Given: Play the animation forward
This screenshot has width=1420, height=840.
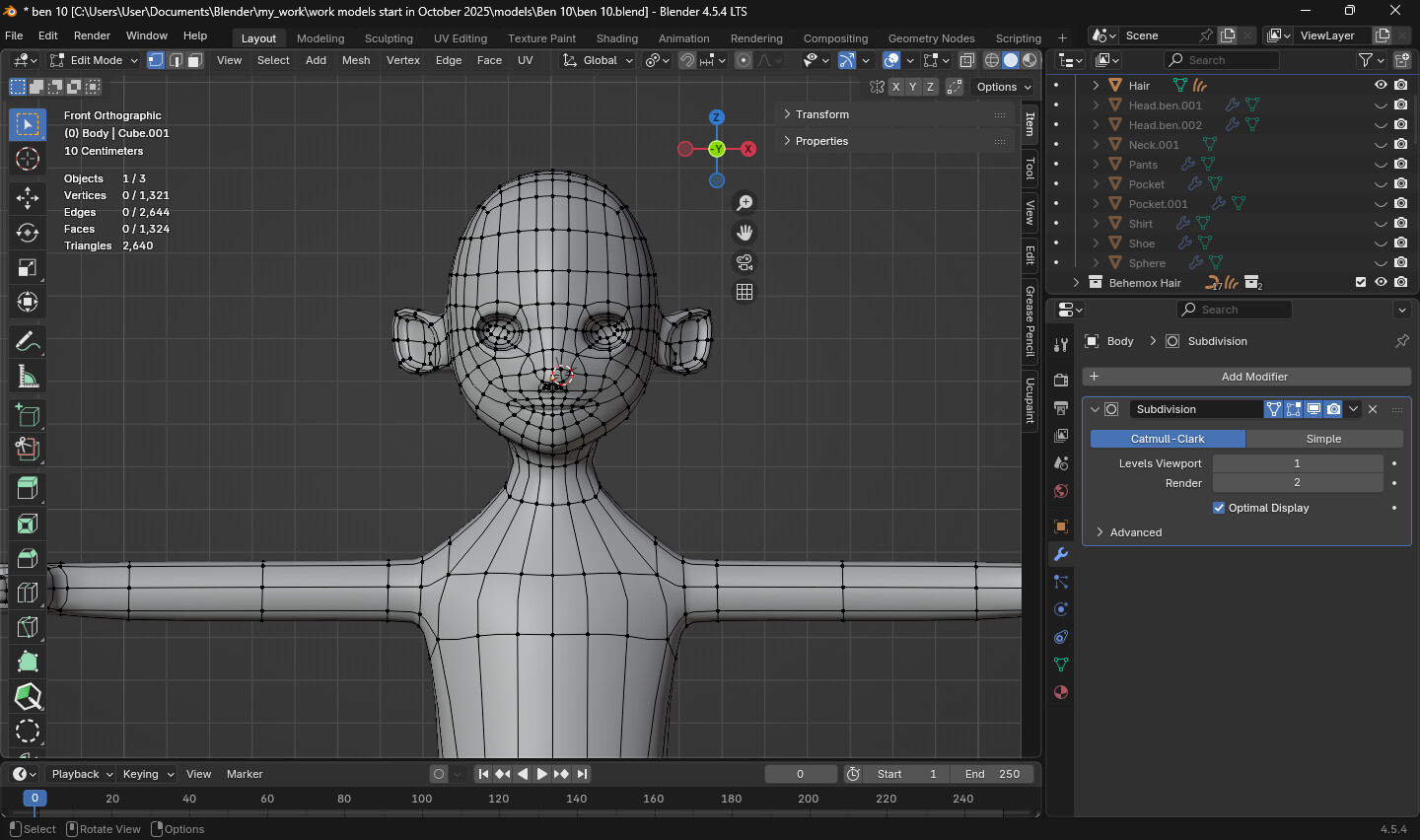Looking at the screenshot, I should [541, 774].
